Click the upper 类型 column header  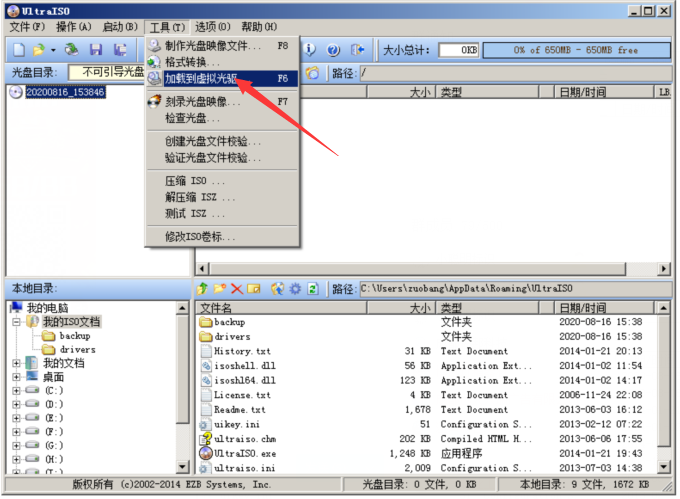(x=487, y=92)
